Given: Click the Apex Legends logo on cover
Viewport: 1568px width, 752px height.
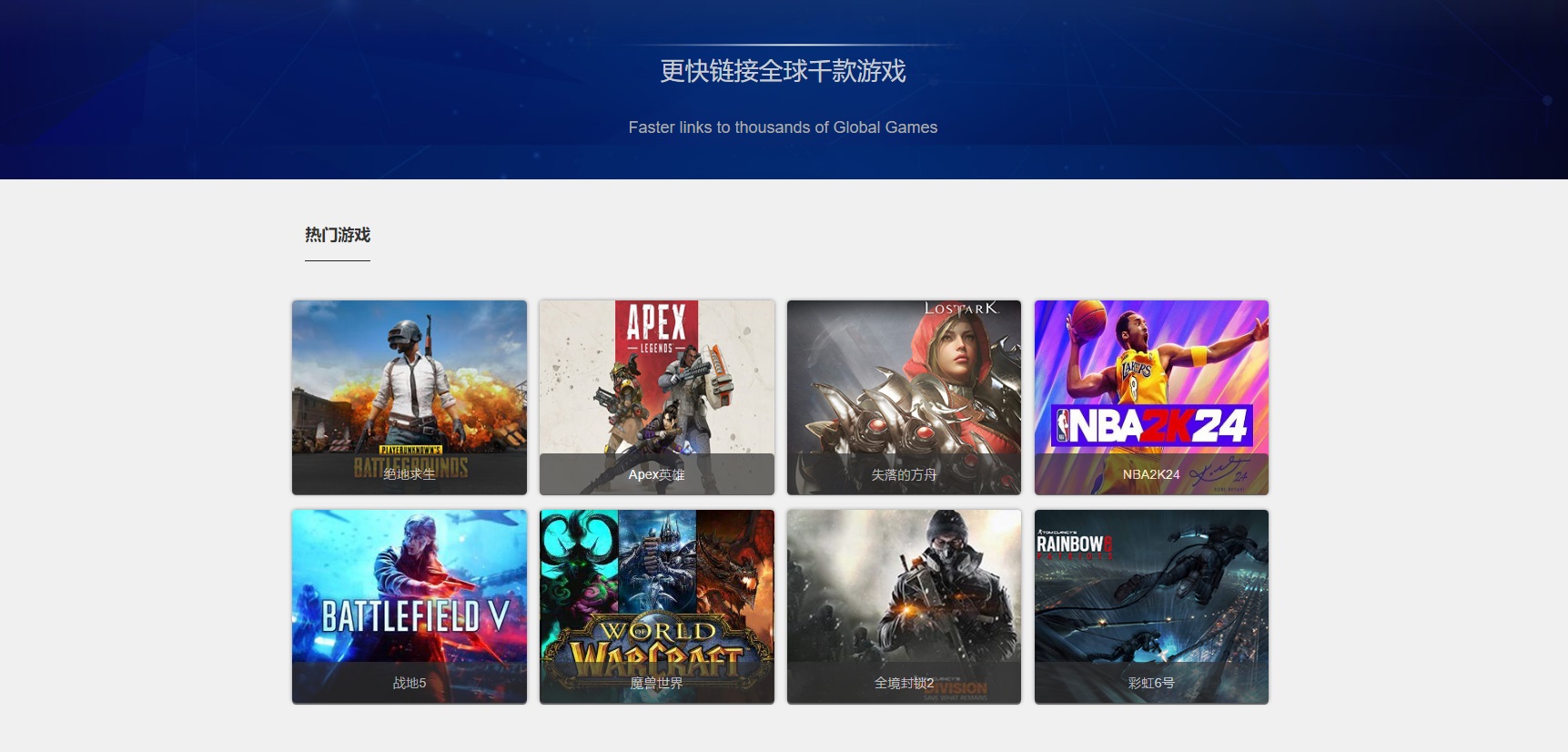Looking at the screenshot, I should (657, 330).
